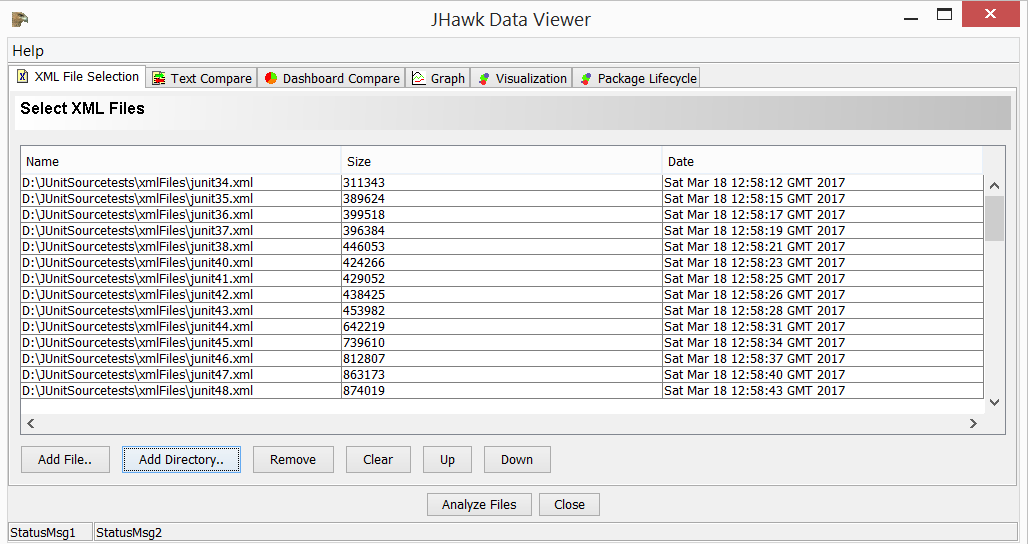The width and height of the screenshot is (1028, 544).
Task: Select the junit42.xml file row
Action: coord(502,295)
